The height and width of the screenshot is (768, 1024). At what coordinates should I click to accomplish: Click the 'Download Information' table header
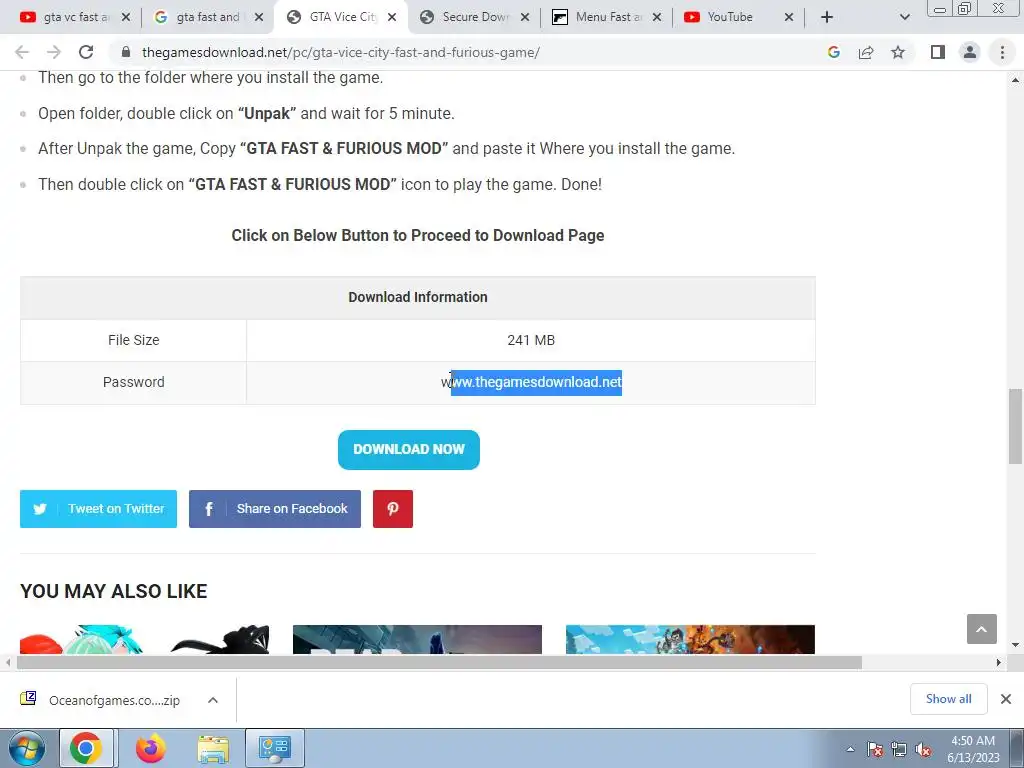pos(418,297)
